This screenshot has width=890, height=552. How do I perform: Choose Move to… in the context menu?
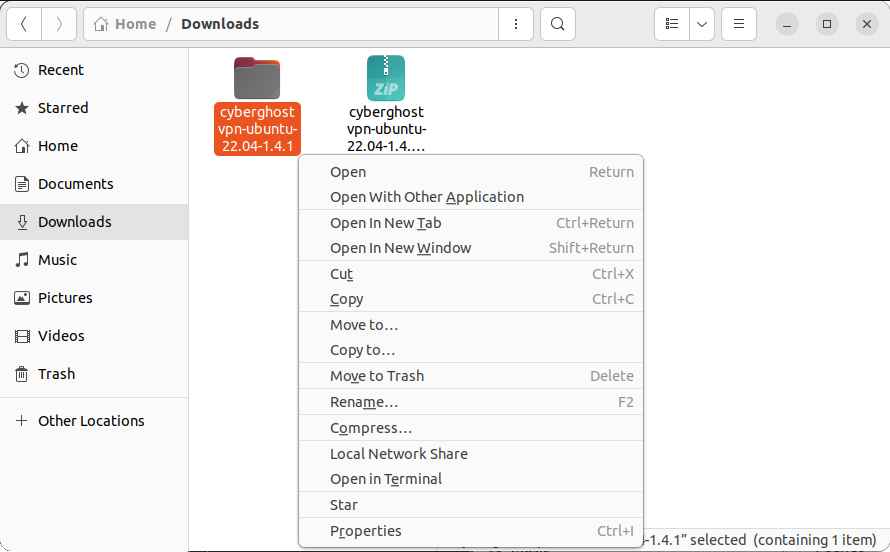pyautogui.click(x=471, y=325)
